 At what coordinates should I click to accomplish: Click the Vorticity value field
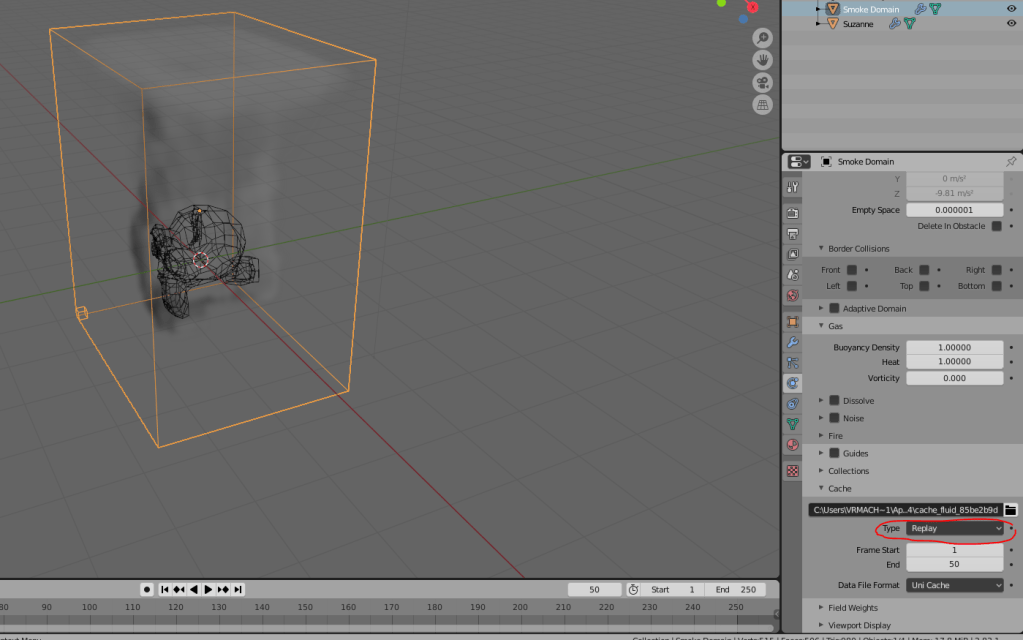(954, 379)
